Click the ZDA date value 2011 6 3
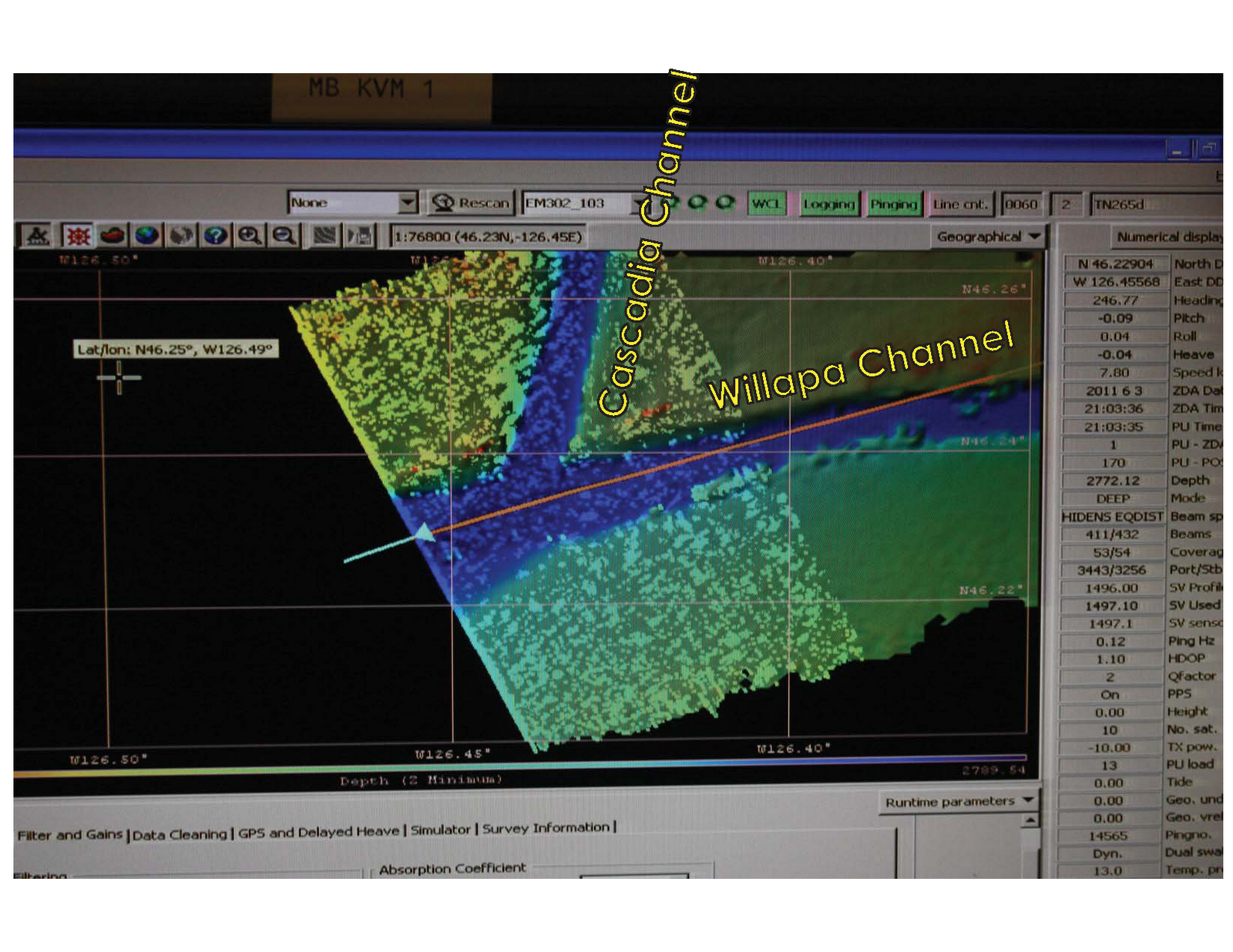Screen dimensions: 1233x952 [1114, 391]
